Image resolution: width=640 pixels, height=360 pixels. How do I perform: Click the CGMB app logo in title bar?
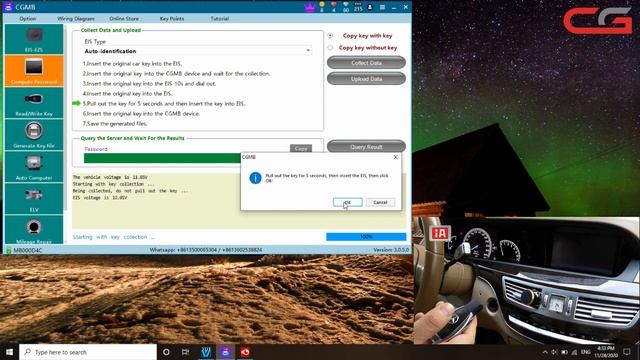click(8, 7)
